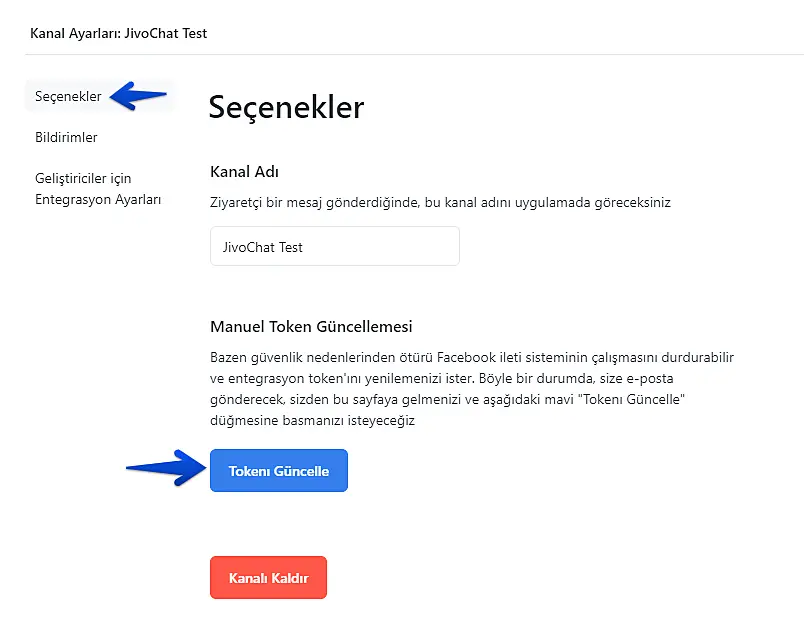Screen dimensions: 804x621
Task: Click the last paragraph line ending "isteyeceğiz"
Action: tap(312, 421)
